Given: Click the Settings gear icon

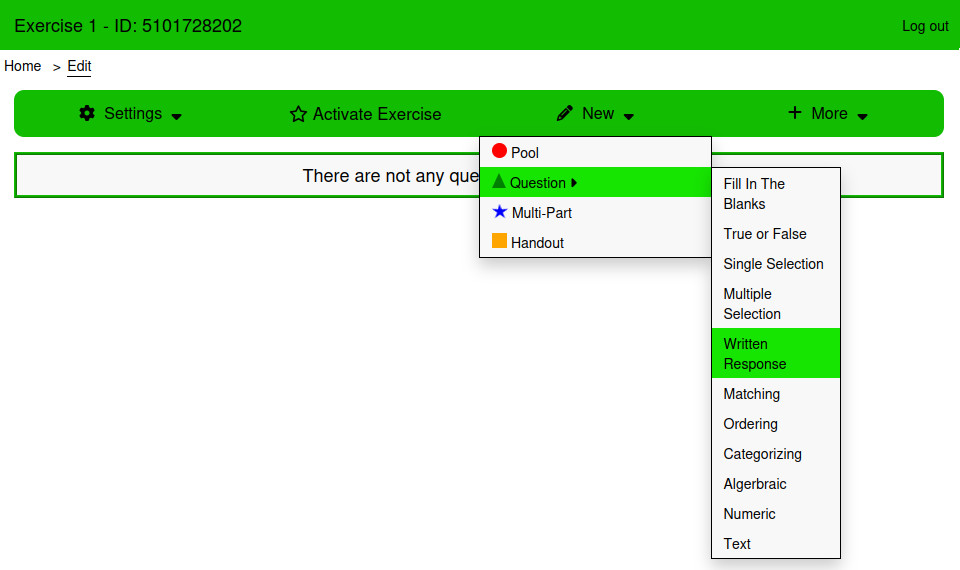Looking at the screenshot, I should (87, 113).
